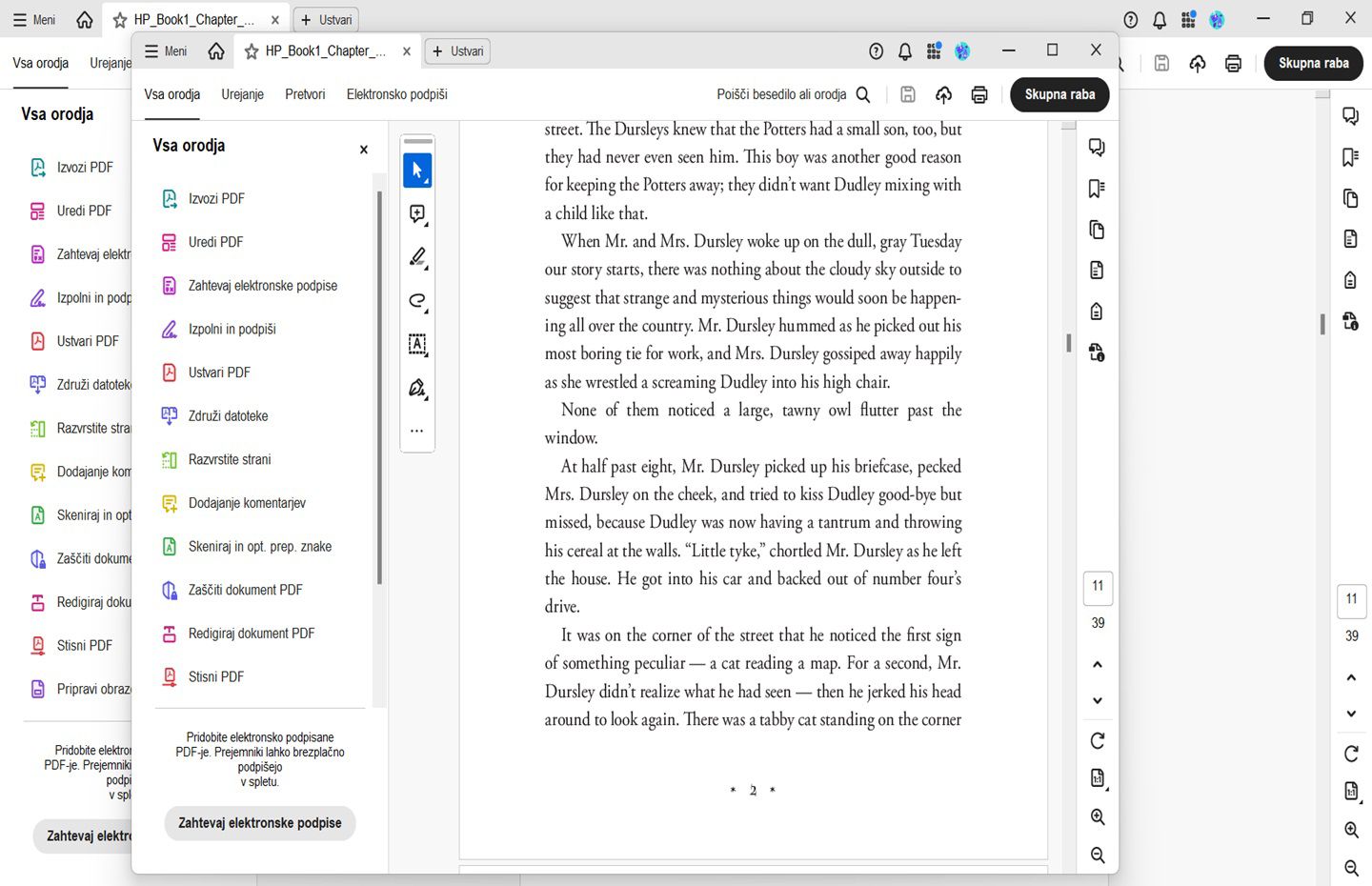Show more quick tools via three dots
Image resolution: width=1372 pixels, height=886 pixels.
417,431
